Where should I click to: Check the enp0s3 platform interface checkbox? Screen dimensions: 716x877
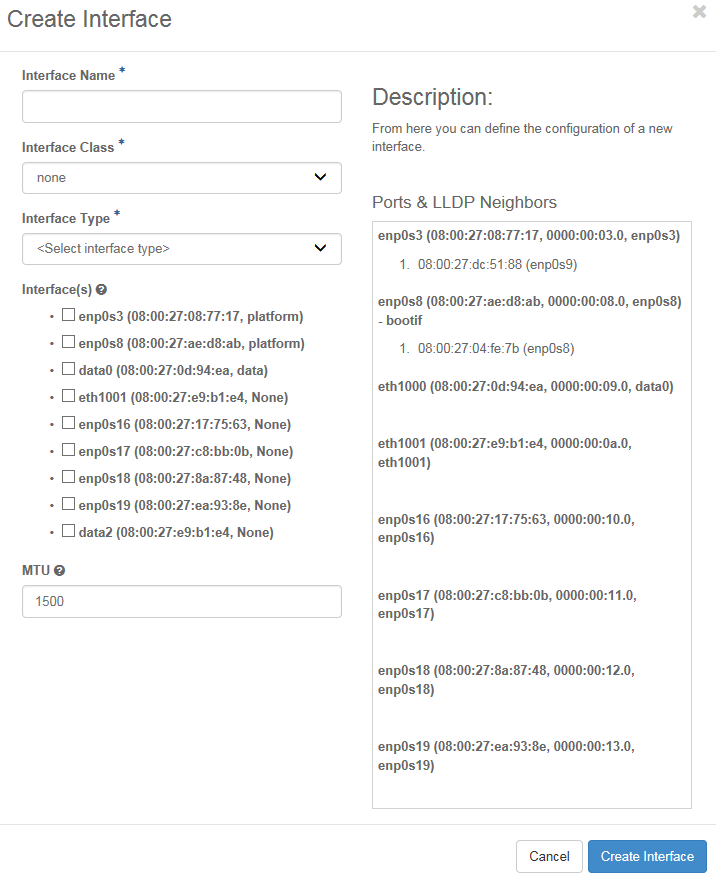(68, 315)
